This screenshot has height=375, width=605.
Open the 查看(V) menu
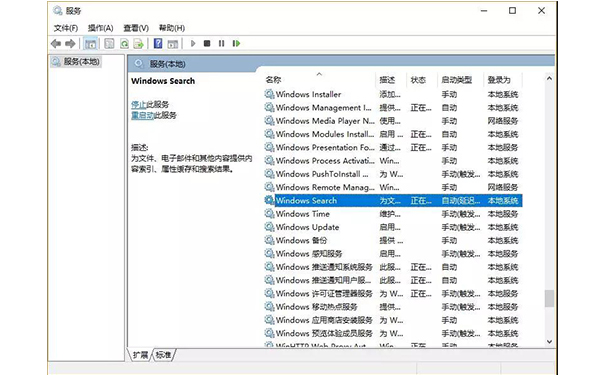[x=136, y=28]
